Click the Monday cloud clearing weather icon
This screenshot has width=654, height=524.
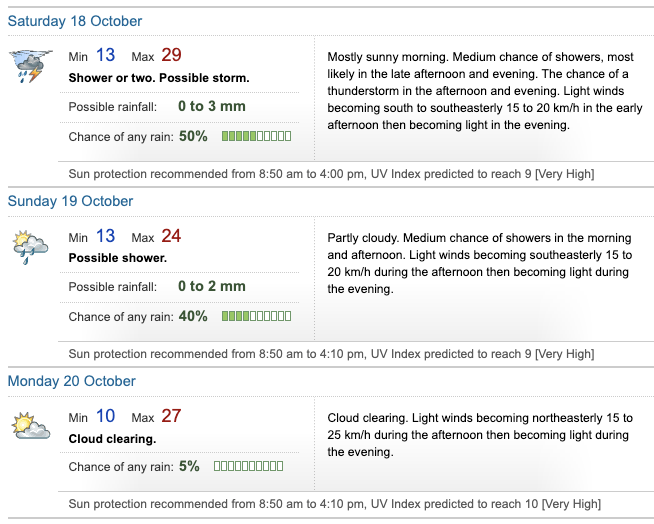point(29,426)
